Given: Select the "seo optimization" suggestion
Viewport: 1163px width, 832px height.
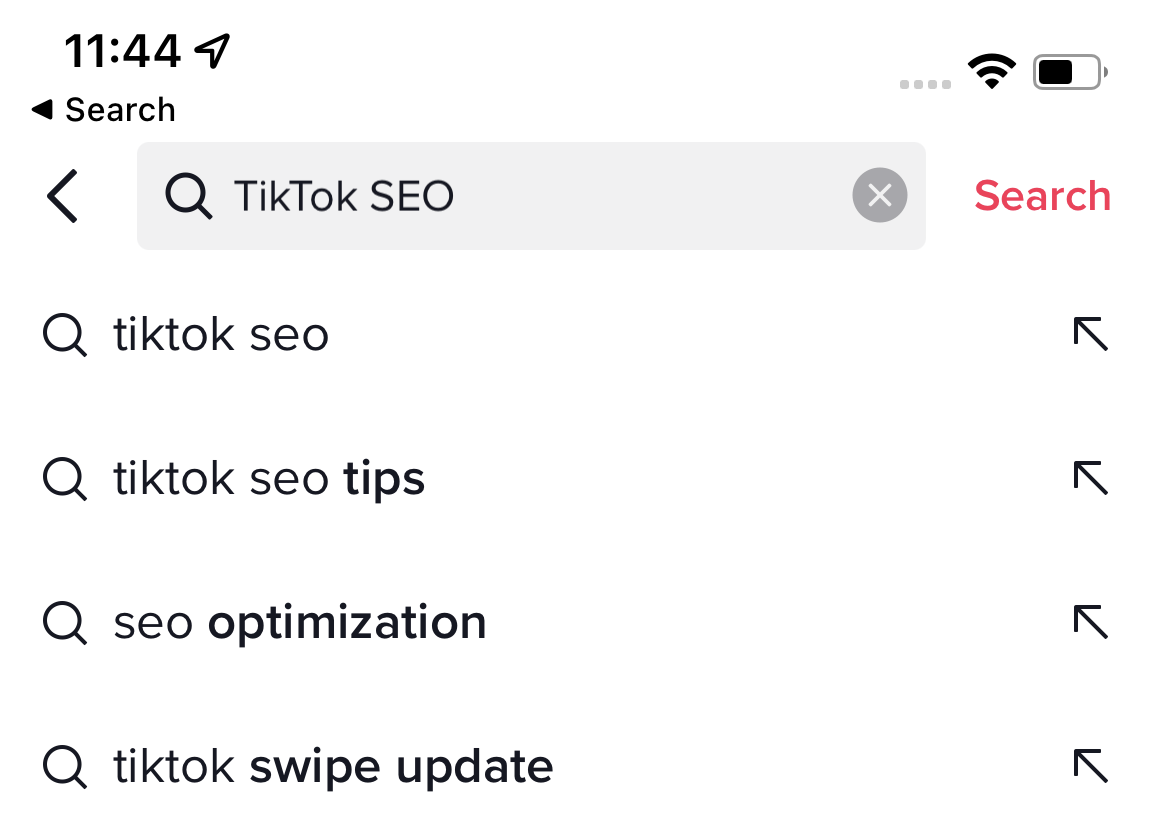Looking at the screenshot, I should (300, 622).
